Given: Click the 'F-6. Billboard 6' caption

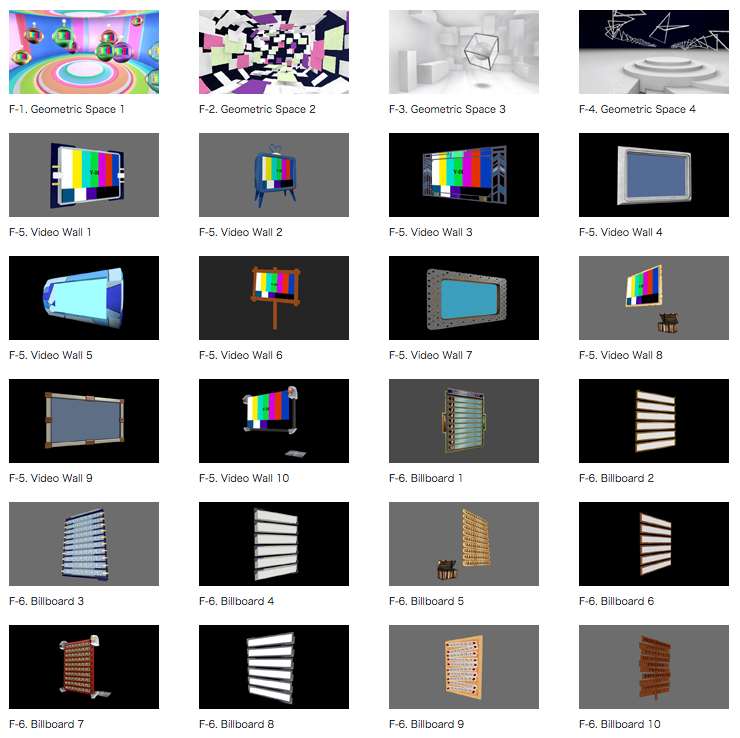Looking at the screenshot, I should click(x=616, y=601).
